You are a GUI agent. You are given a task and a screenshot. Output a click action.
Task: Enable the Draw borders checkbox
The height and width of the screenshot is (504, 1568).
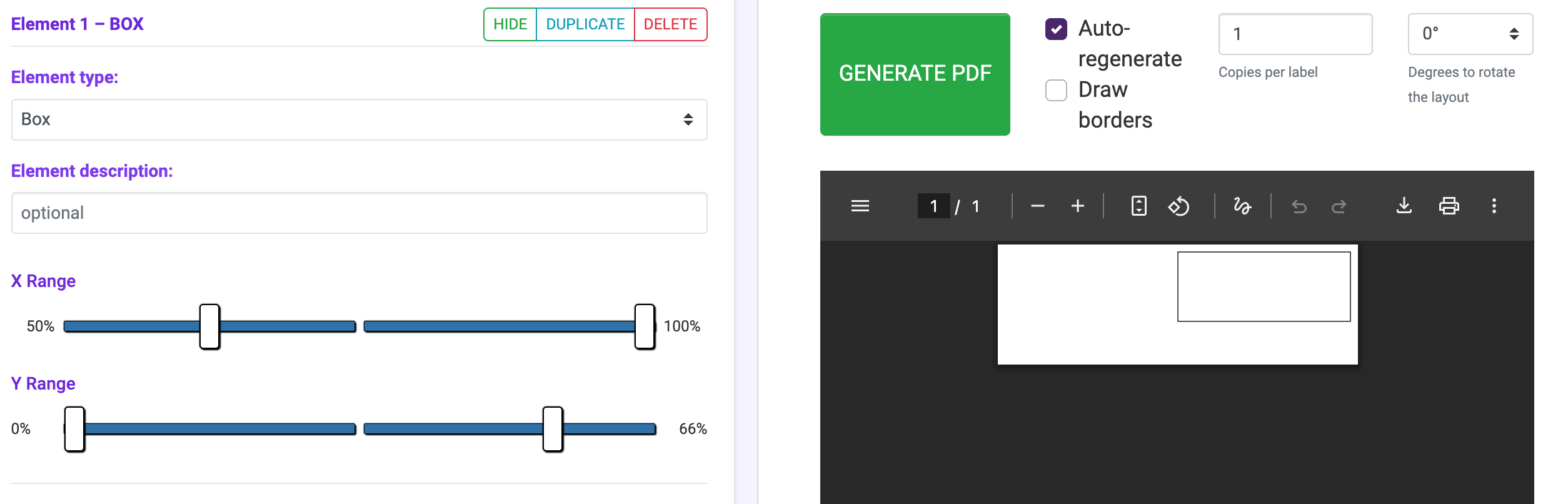(x=1057, y=90)
